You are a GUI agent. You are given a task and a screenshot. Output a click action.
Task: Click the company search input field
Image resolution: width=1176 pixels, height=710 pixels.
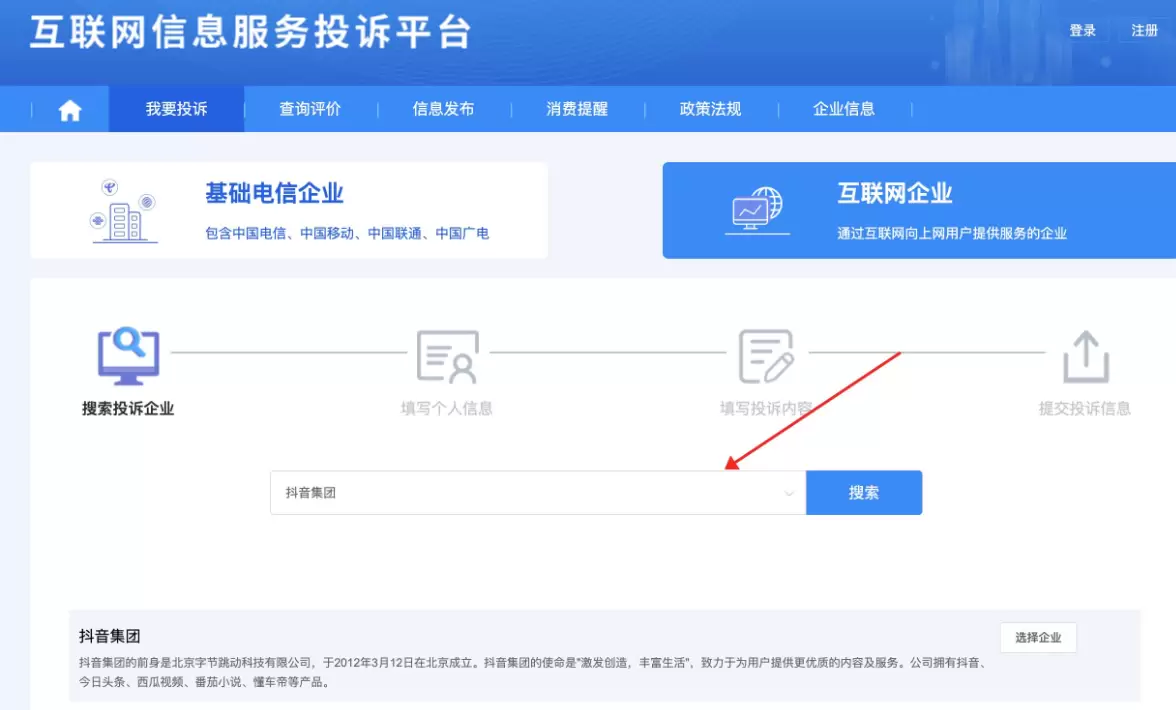pyautogui.click(x=538, y=493)
